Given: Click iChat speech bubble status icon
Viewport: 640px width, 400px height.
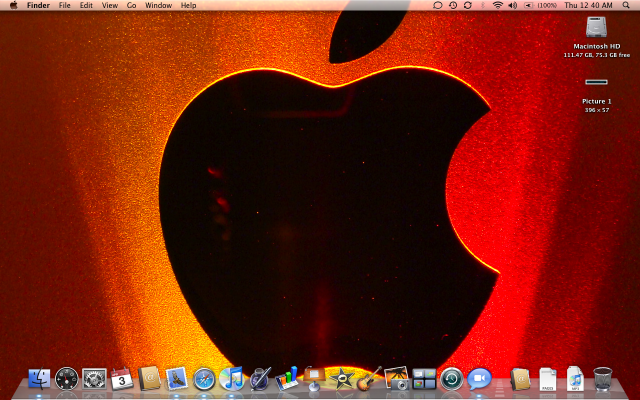Looking at the screenshot, I should [x=438, y=5].
